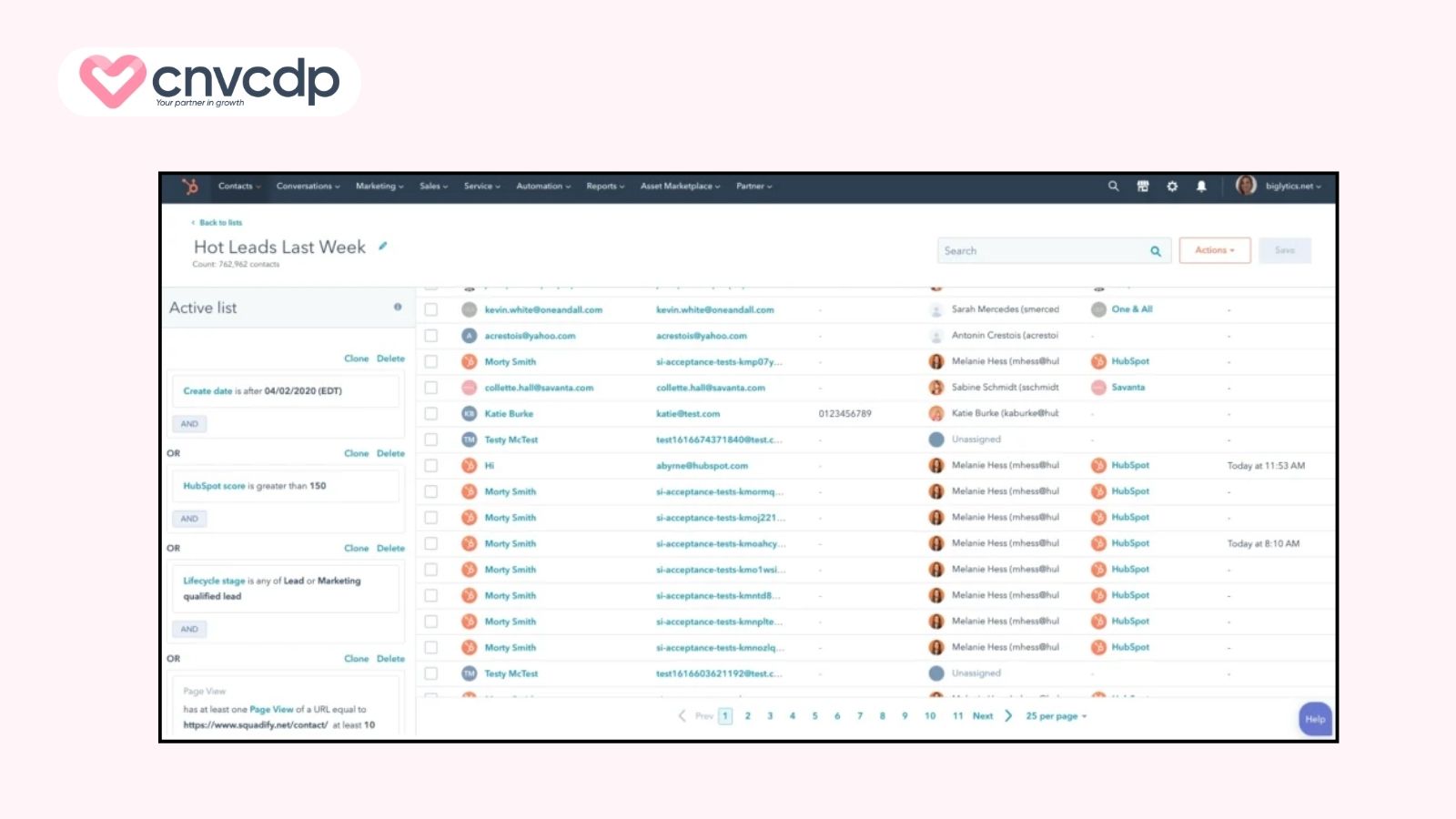
Task: Open the Service dropdown menu
Action: (x=482, y=186)
